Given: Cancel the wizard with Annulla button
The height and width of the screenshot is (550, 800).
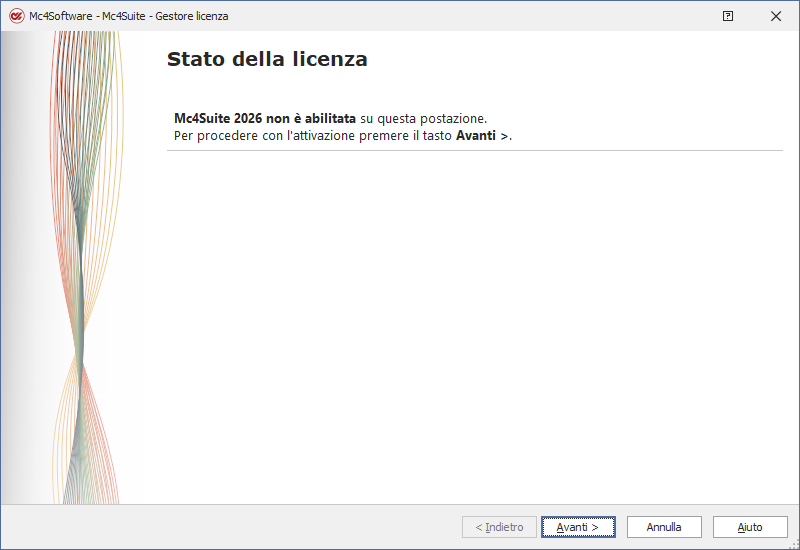Looking at the screenshot, I should [664, 527].
